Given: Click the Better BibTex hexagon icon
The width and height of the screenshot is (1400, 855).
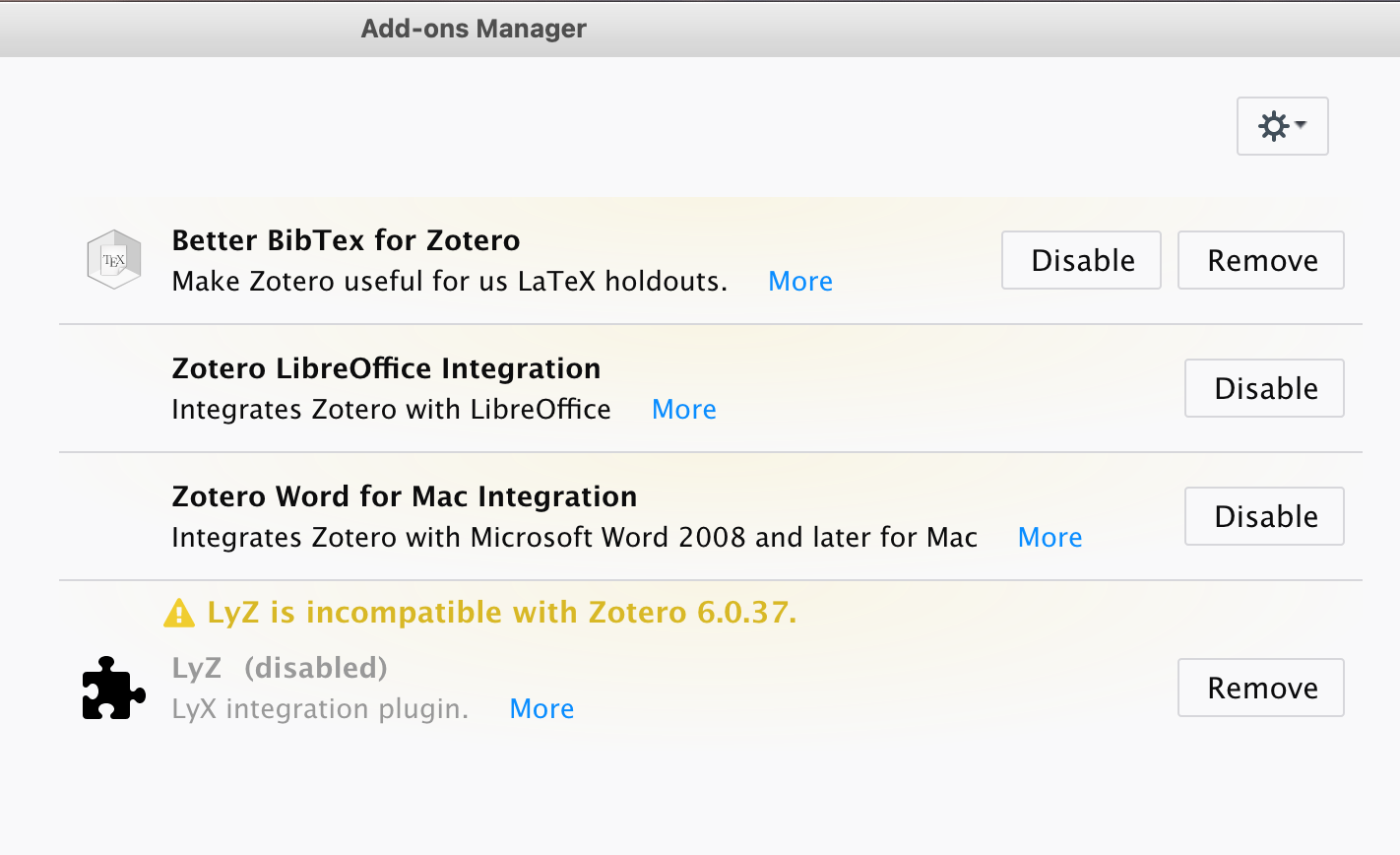Looking at the screenshot, I should click(114, 260).
